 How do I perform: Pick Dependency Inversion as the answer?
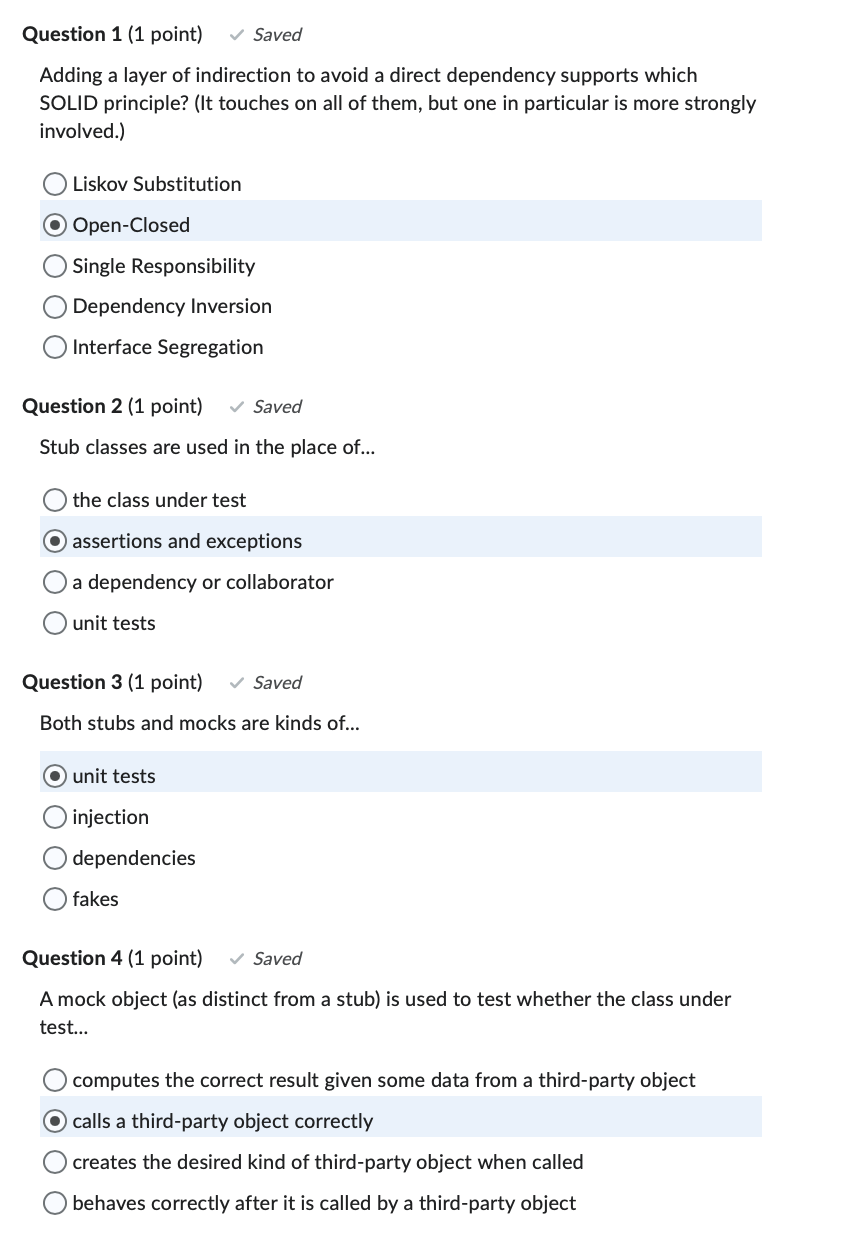(x=55, y=306)
